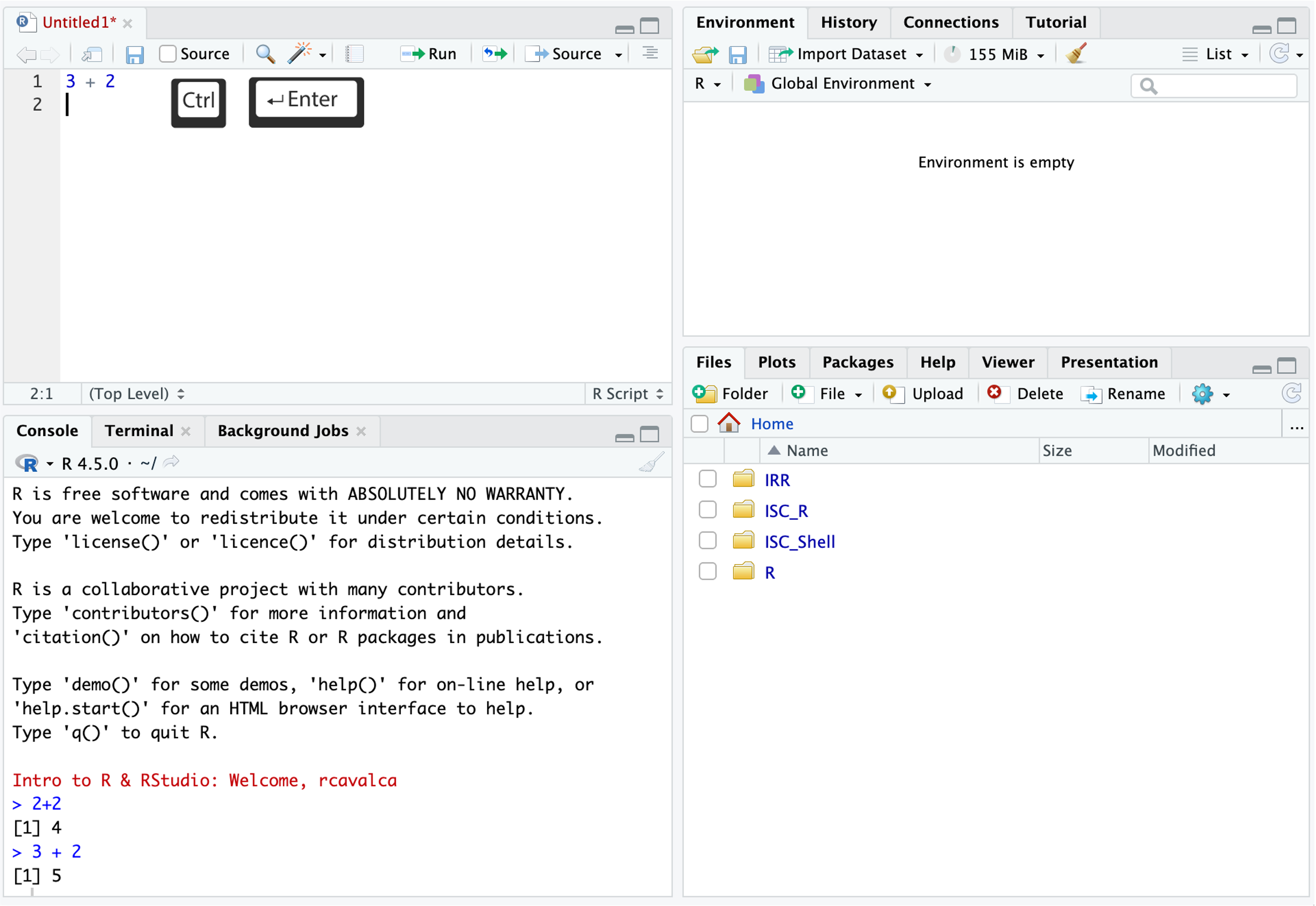The height and width of the screenshot is (906, 1316).
Task: Open the ISC_R folder
Action: (787, 510)
